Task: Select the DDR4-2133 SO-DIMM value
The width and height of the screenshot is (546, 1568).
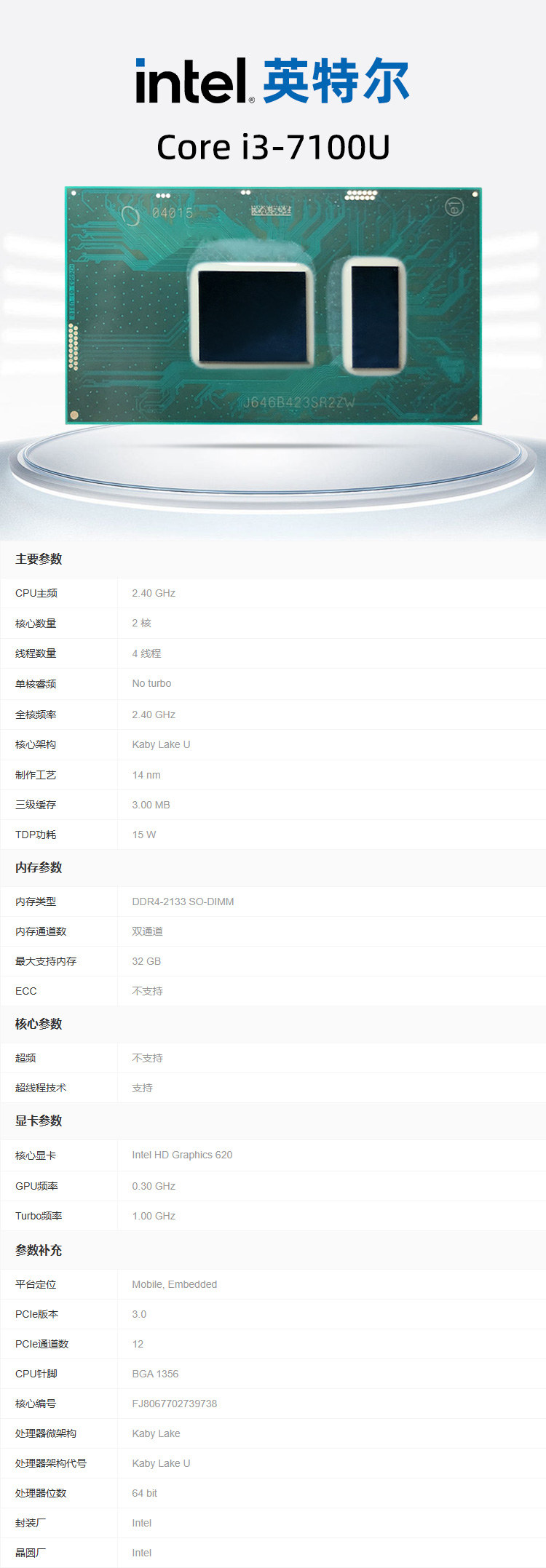Action: pos(183,902)
